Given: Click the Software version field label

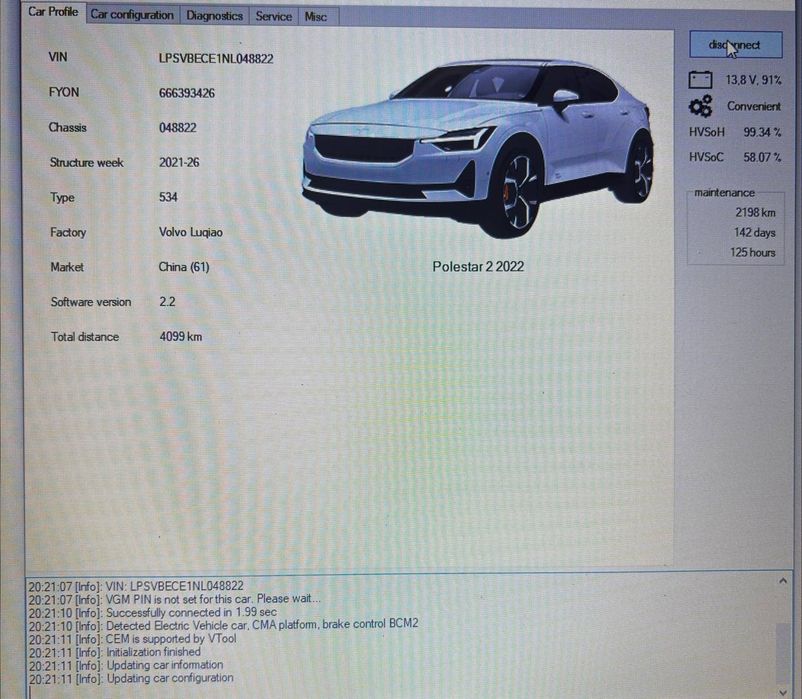Looking at the screenshot, I should 91,302.
